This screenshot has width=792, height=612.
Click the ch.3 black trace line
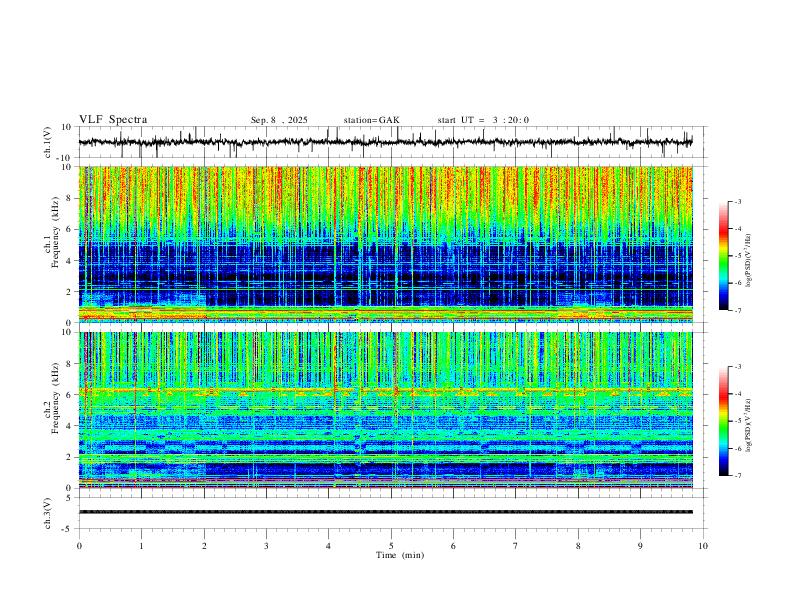[386, 512]
